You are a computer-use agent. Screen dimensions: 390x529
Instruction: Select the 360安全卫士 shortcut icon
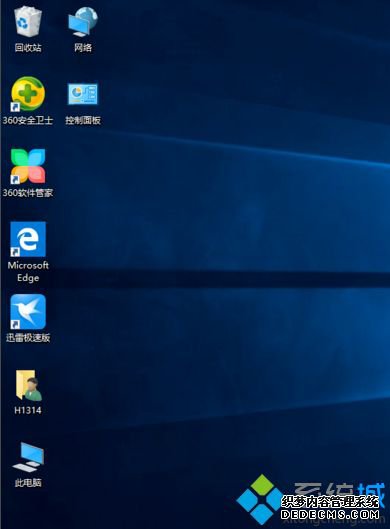click(x=28, y=94)
